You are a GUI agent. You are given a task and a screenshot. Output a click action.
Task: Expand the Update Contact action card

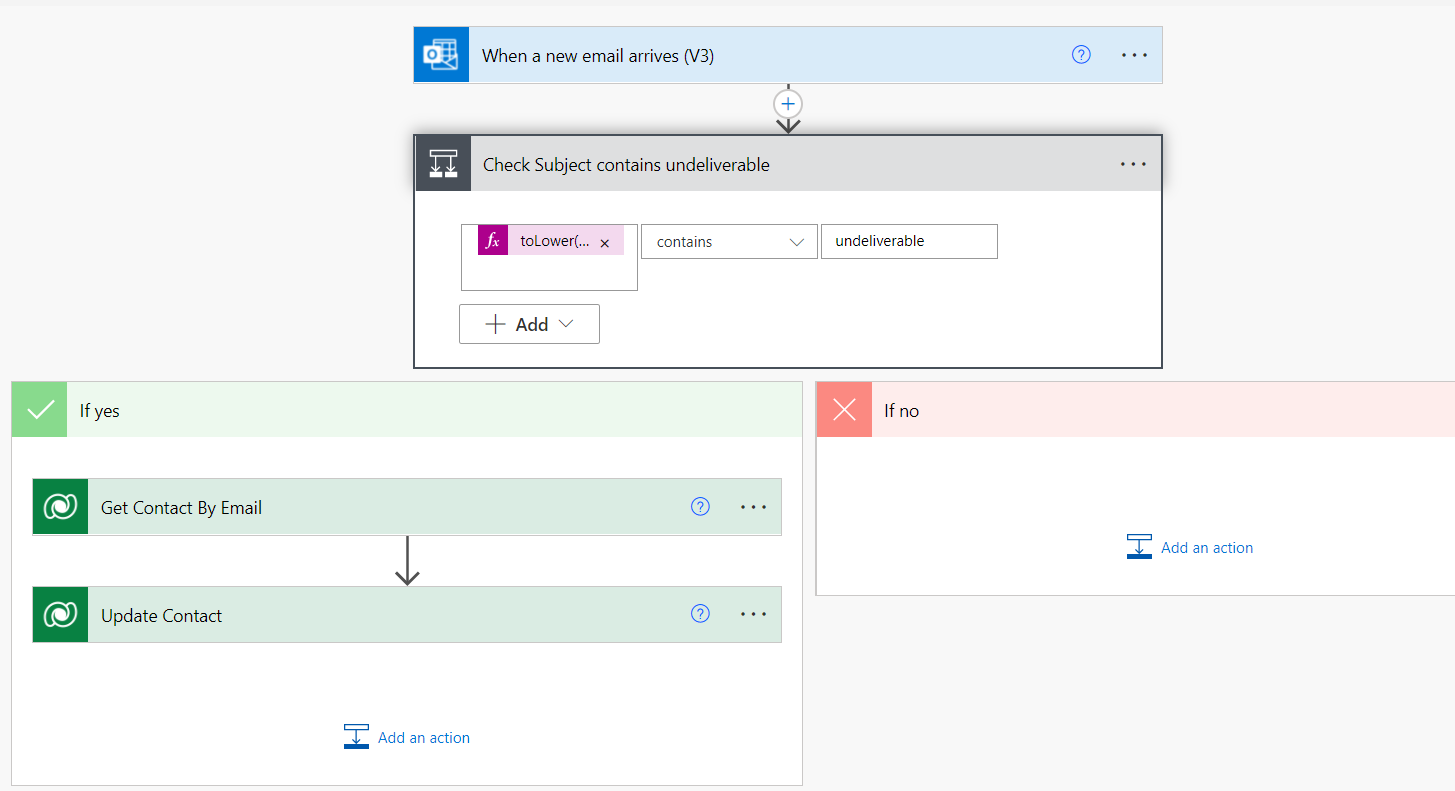click(380, 615)
